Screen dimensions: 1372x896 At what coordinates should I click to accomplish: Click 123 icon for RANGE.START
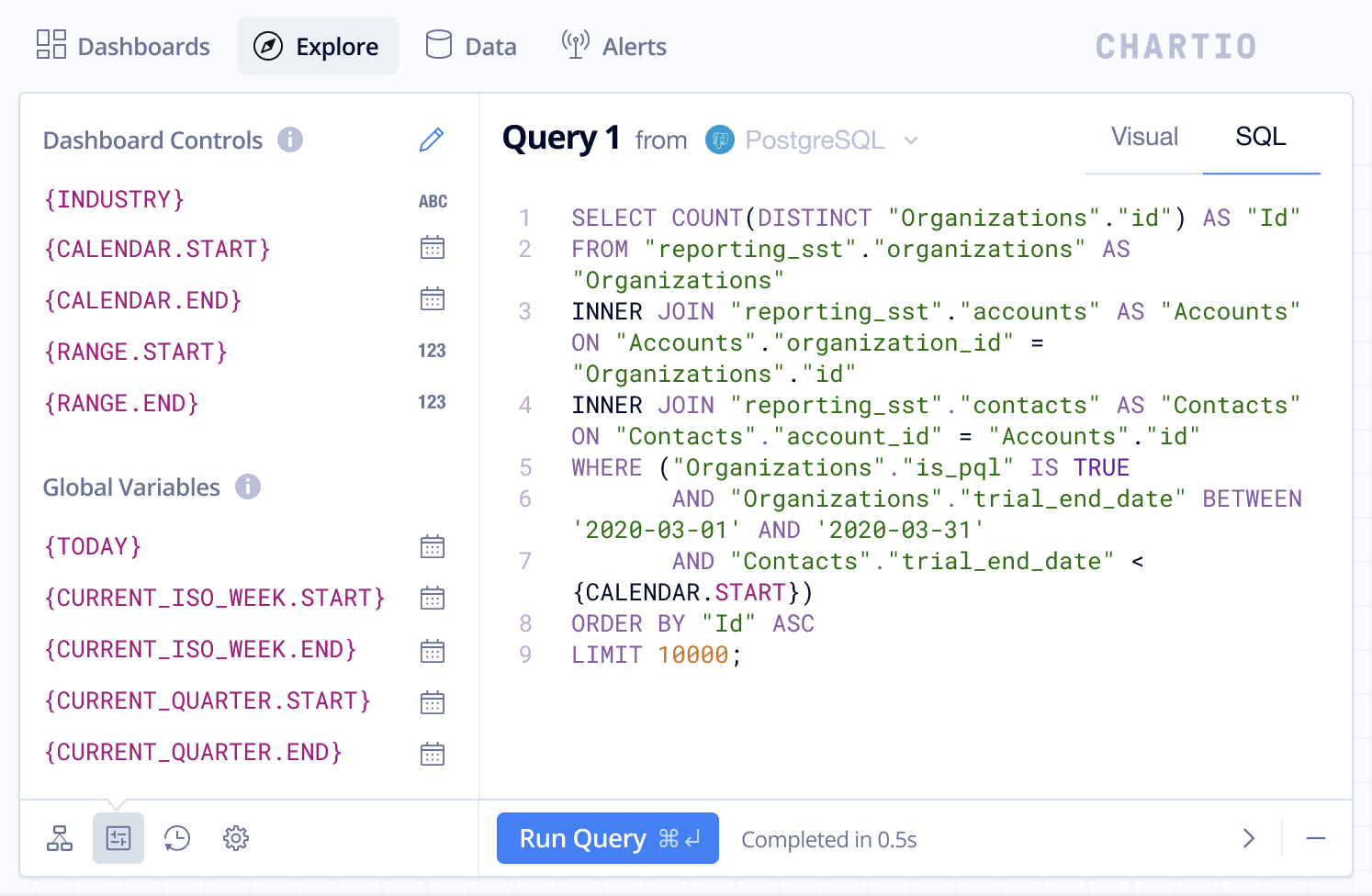pos(432,351)
